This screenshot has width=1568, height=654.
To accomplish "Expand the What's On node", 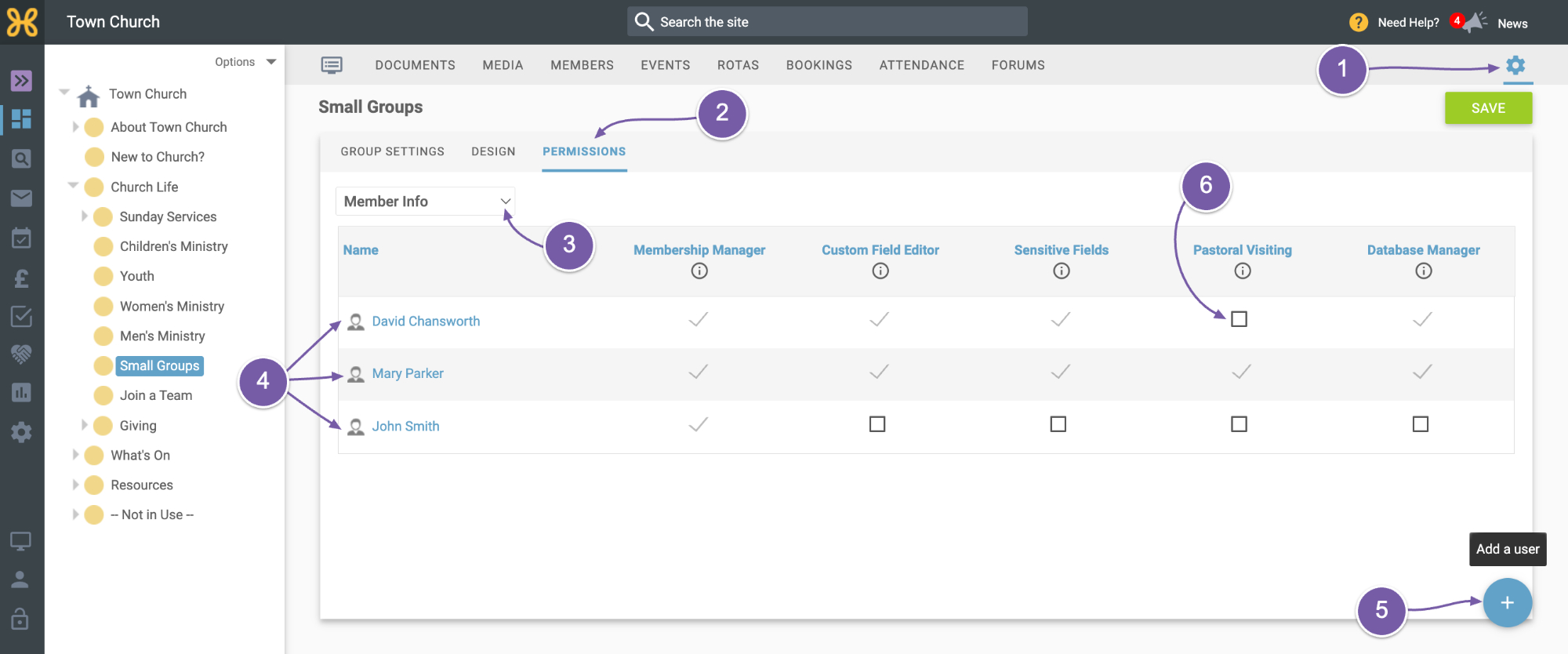I will coord(75,455).
